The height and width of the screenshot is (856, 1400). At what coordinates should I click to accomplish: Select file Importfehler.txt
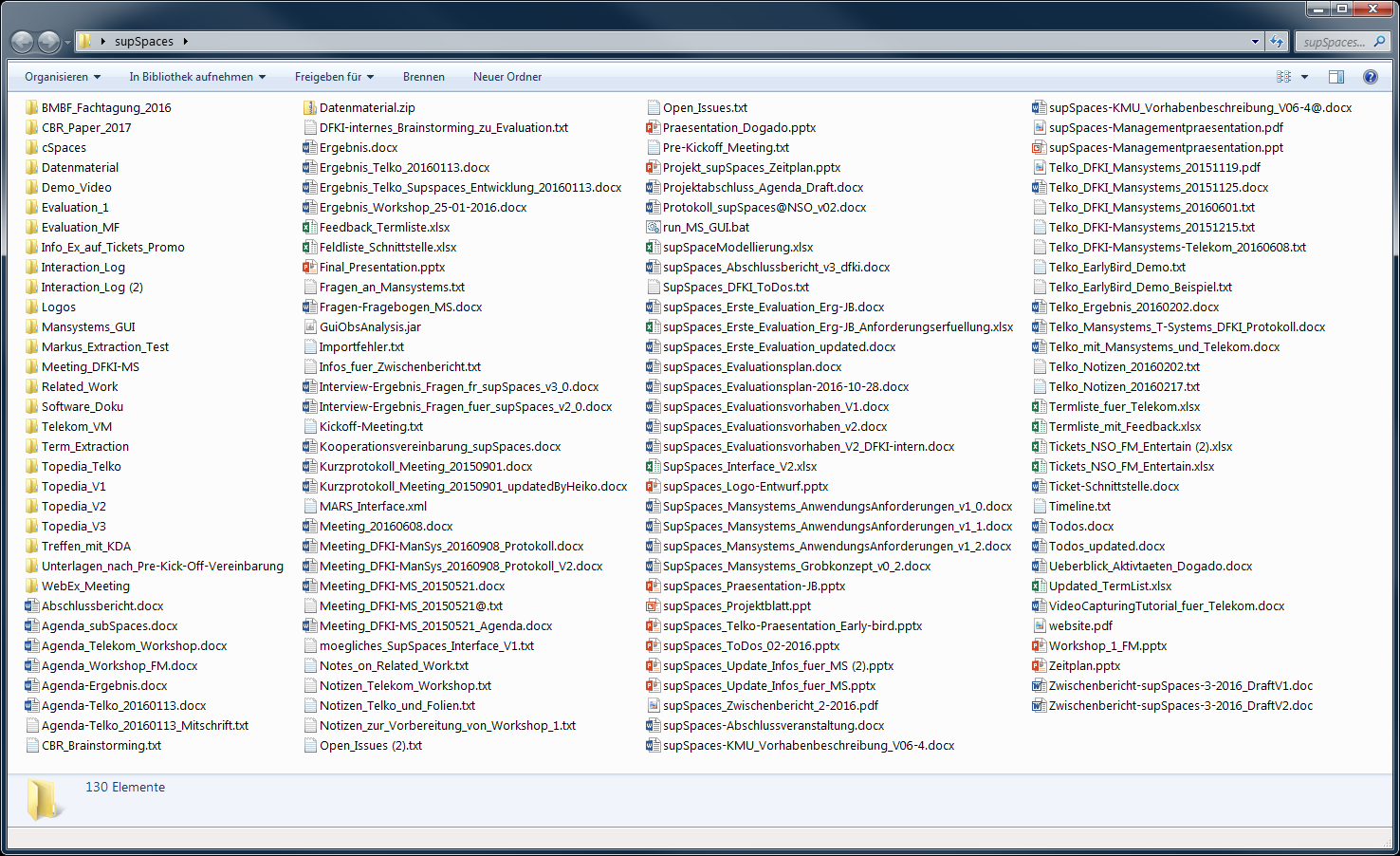tap(354, 347)
